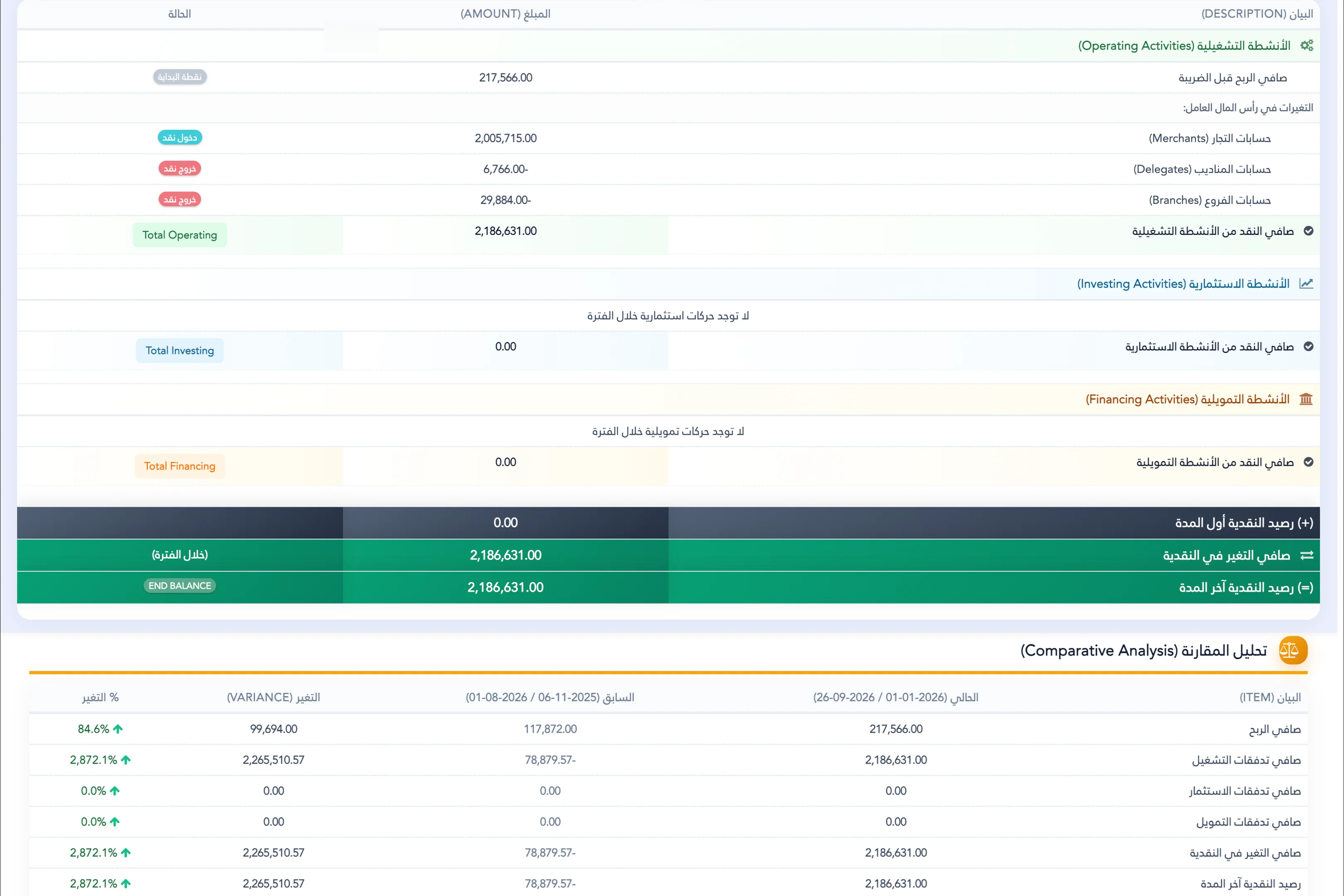This screenshot has height=896, width=1344.
Task: Click the 'حسابات المناديب (Delegates)' row label
Action: [1202, 169]
